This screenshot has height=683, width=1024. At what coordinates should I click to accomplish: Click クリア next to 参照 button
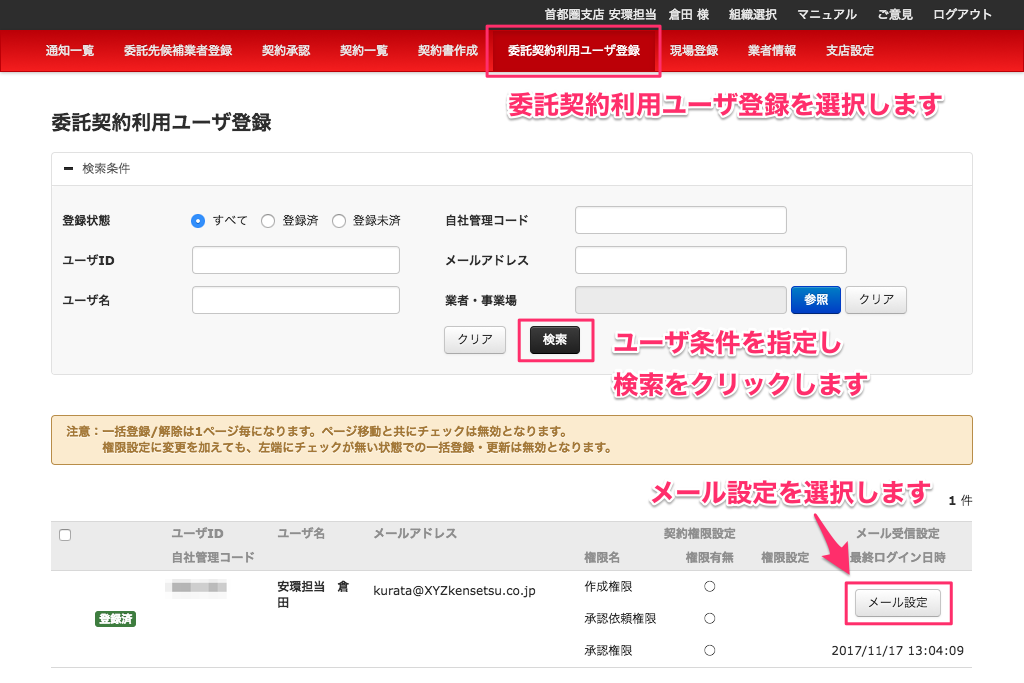876,300
